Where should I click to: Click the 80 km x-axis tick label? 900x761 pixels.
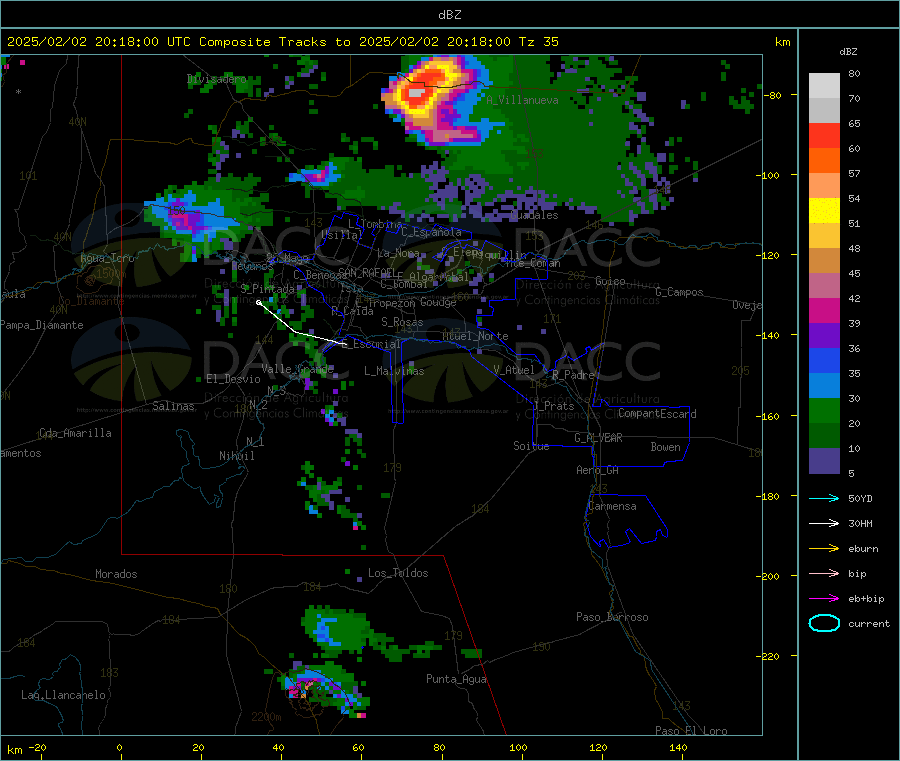click(x=439, y=748)
